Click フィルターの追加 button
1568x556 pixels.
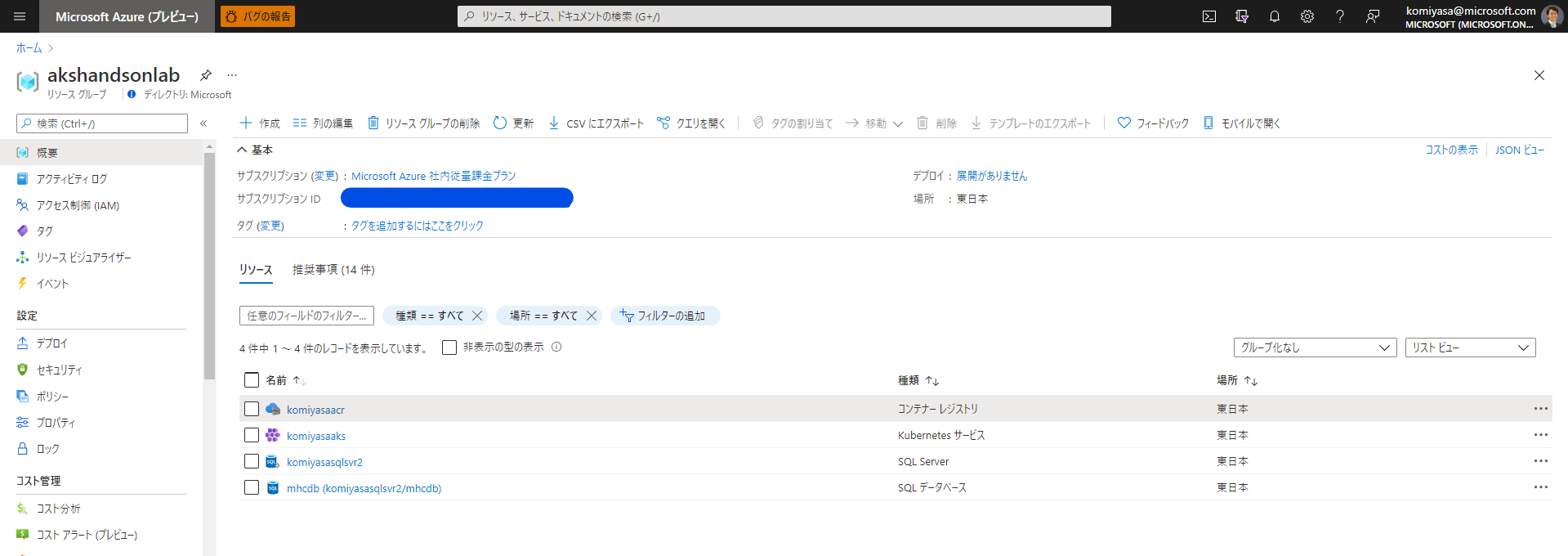pos(665,316)
